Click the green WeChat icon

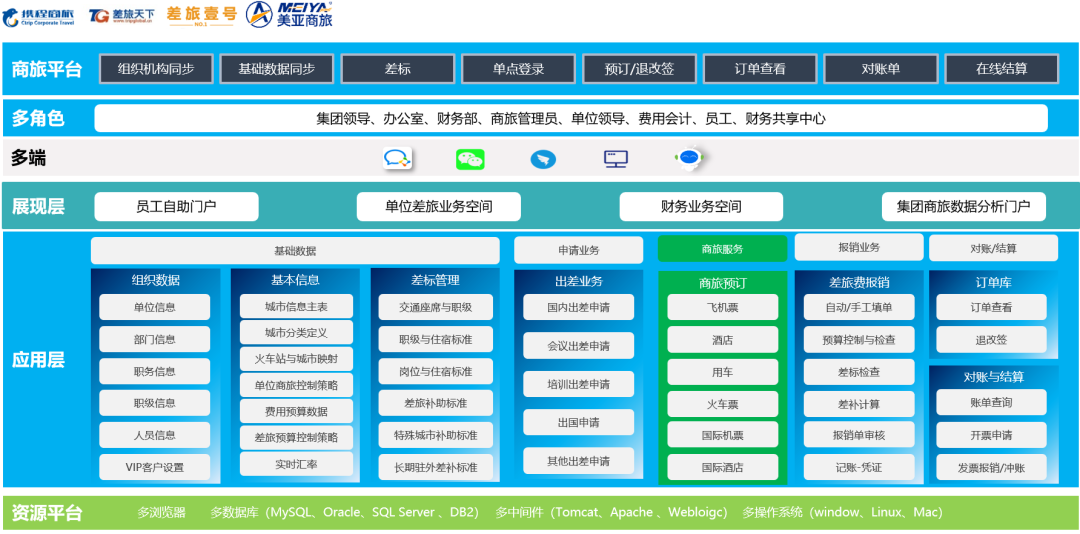pos(470,159)
